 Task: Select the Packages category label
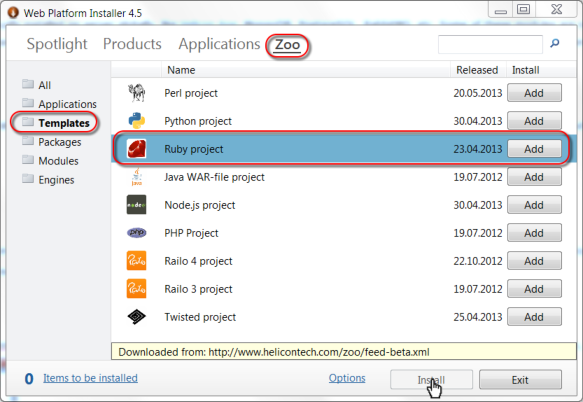(59, 142)
